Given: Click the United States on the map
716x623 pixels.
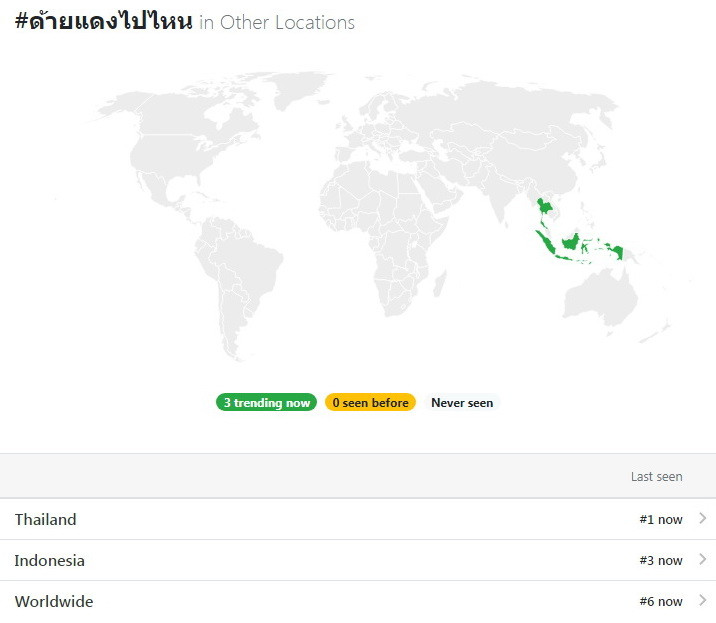Looking at the screenshot, I should point(171,155).
